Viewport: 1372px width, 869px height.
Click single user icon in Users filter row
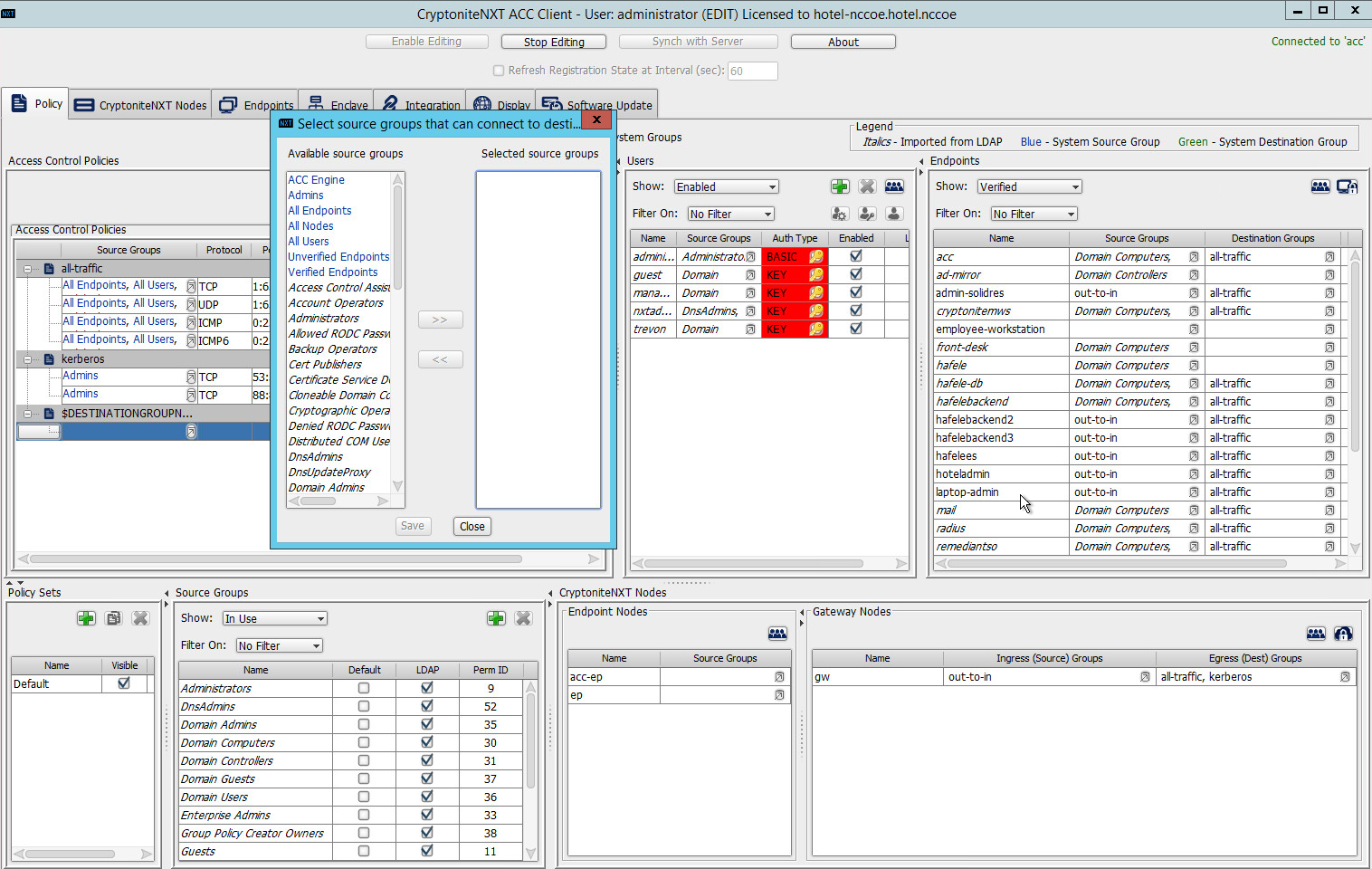tap(894, 214)
